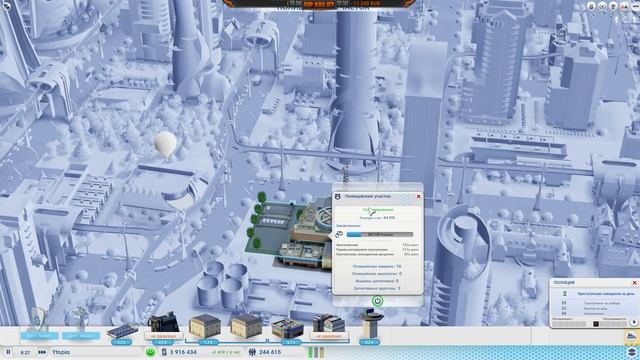Click the small dark square on Полиция legend
Viewport: 640px width, 360px height.
596,323
